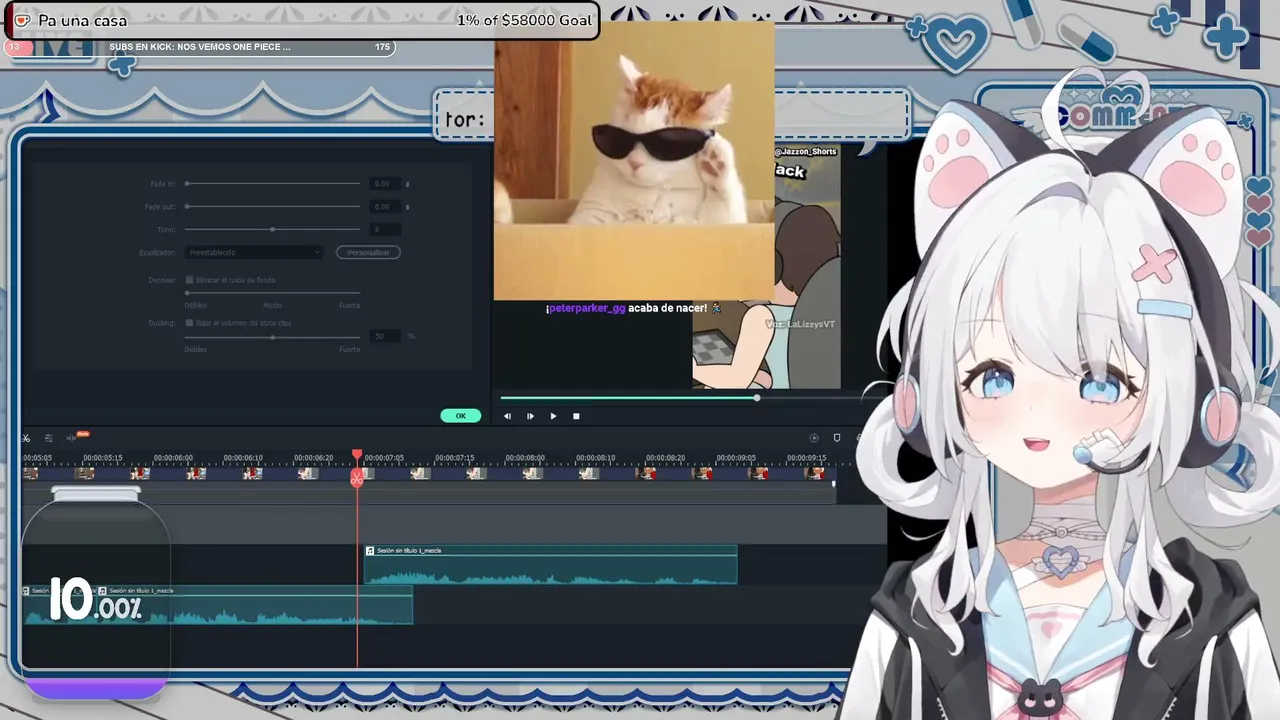
Task: Open the audio adjust settings icon in timeline toolbar
Action: pyautogui.click(x=48, y=438)
